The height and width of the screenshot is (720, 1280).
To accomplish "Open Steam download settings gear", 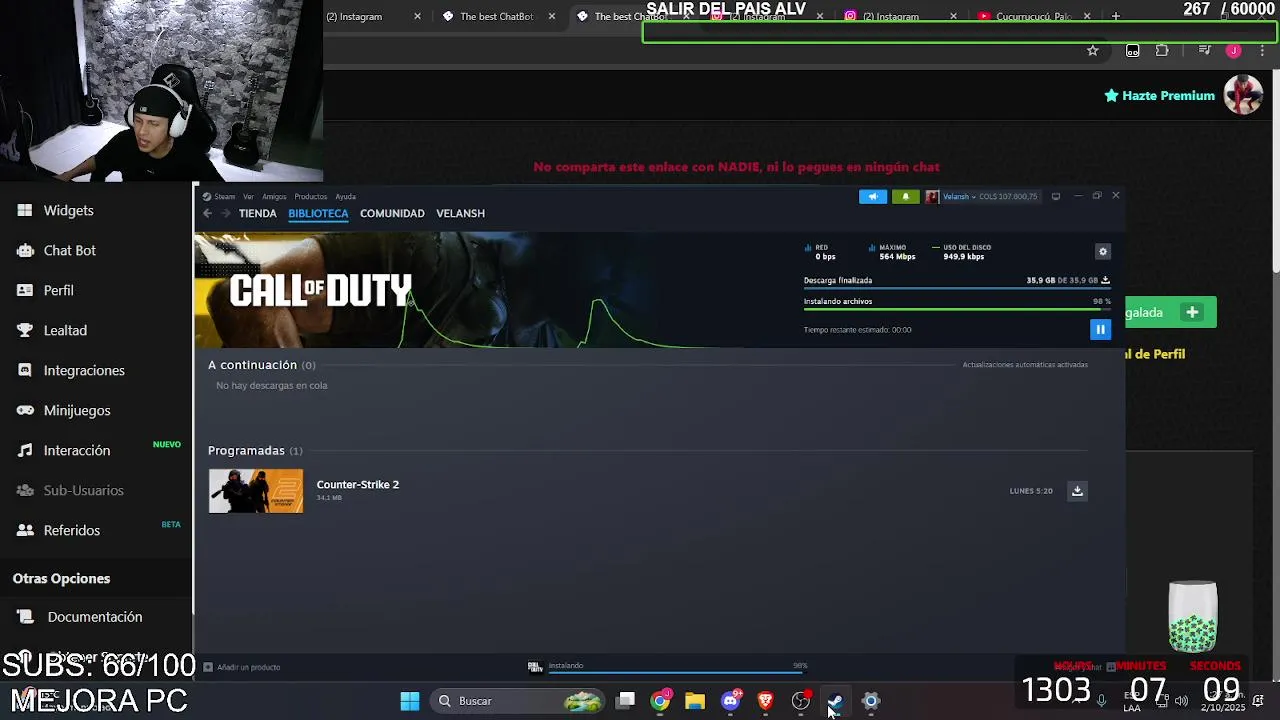I will (x=1103, y=252).
